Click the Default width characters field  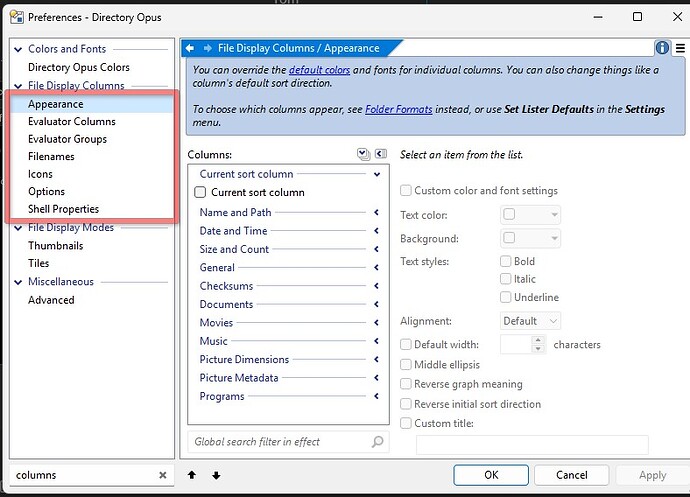[516, 344]
